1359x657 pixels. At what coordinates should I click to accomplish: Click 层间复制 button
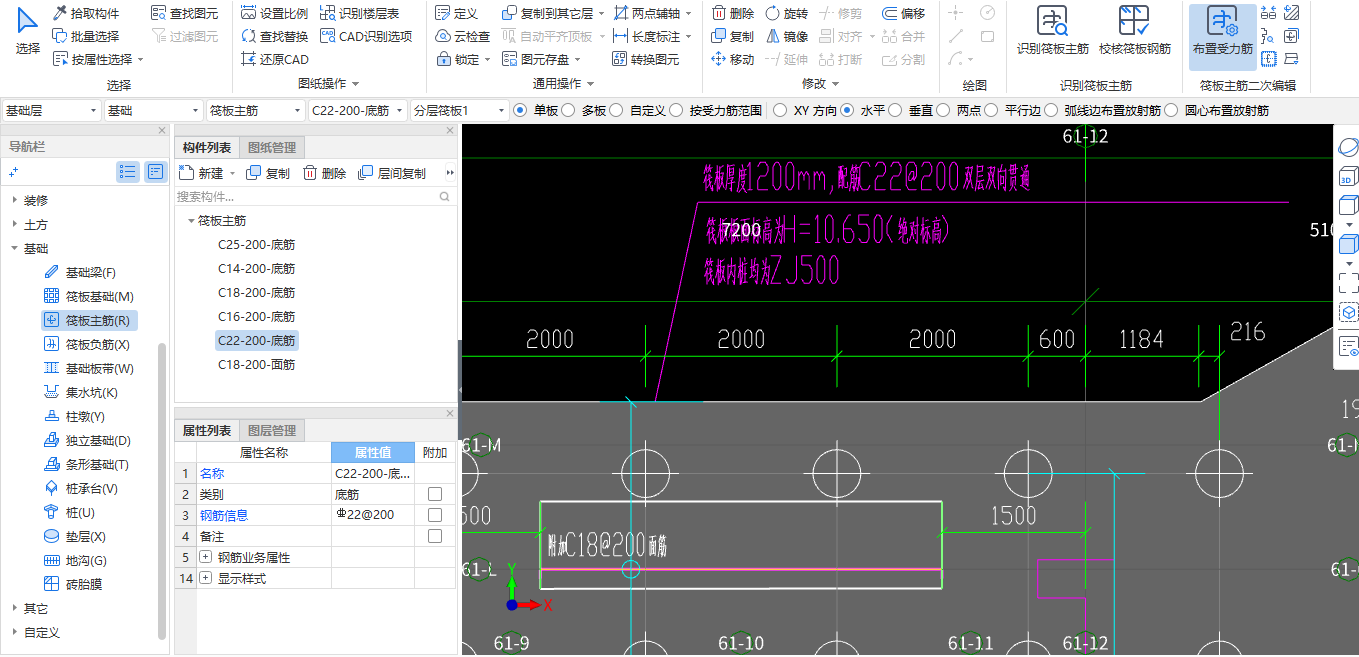point(392,173)
